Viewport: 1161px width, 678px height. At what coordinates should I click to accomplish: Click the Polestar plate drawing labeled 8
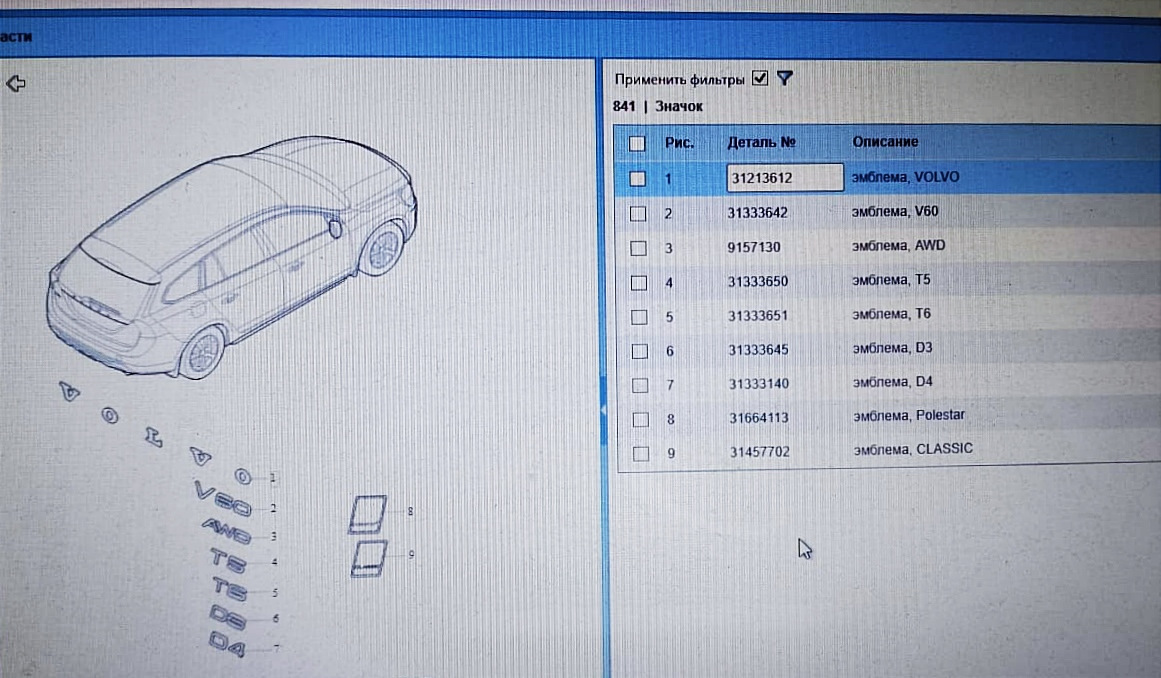[369, 510]
